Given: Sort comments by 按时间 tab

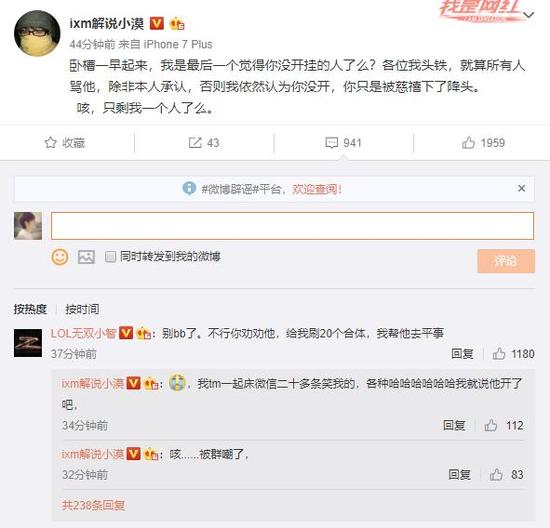Looking at the screenshot, I should tap(82, 309).
